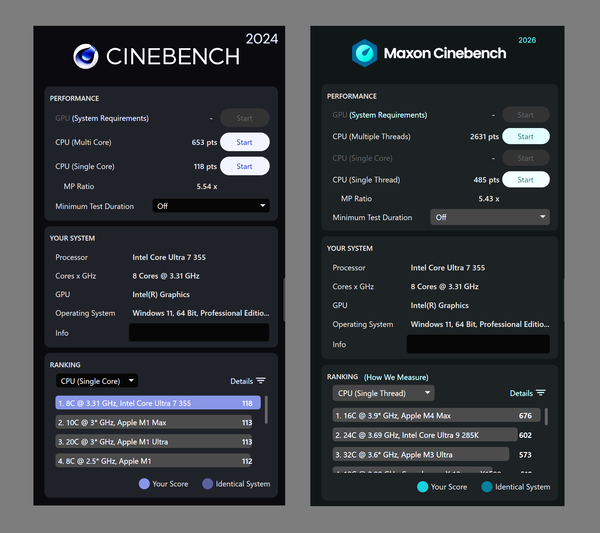The height and width of the screenshot is (533, 600).
Task: Open System Requirements link in Cinebench 2024
Action: pyautogui.click(x=110, y=118)
